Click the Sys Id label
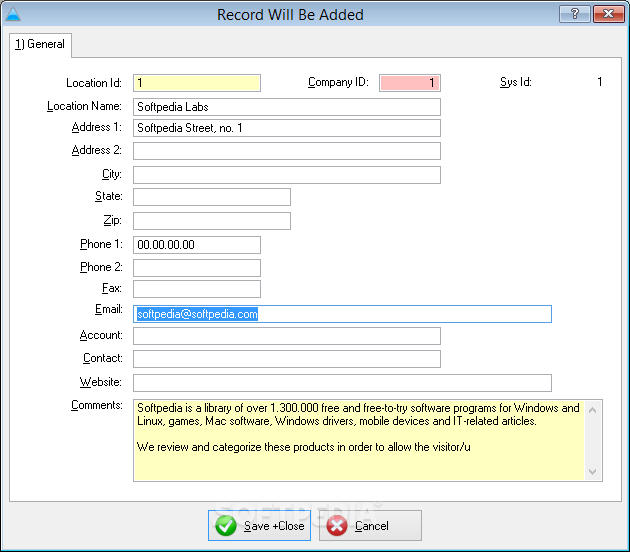The image size is (630, 552). pos(516,82)
